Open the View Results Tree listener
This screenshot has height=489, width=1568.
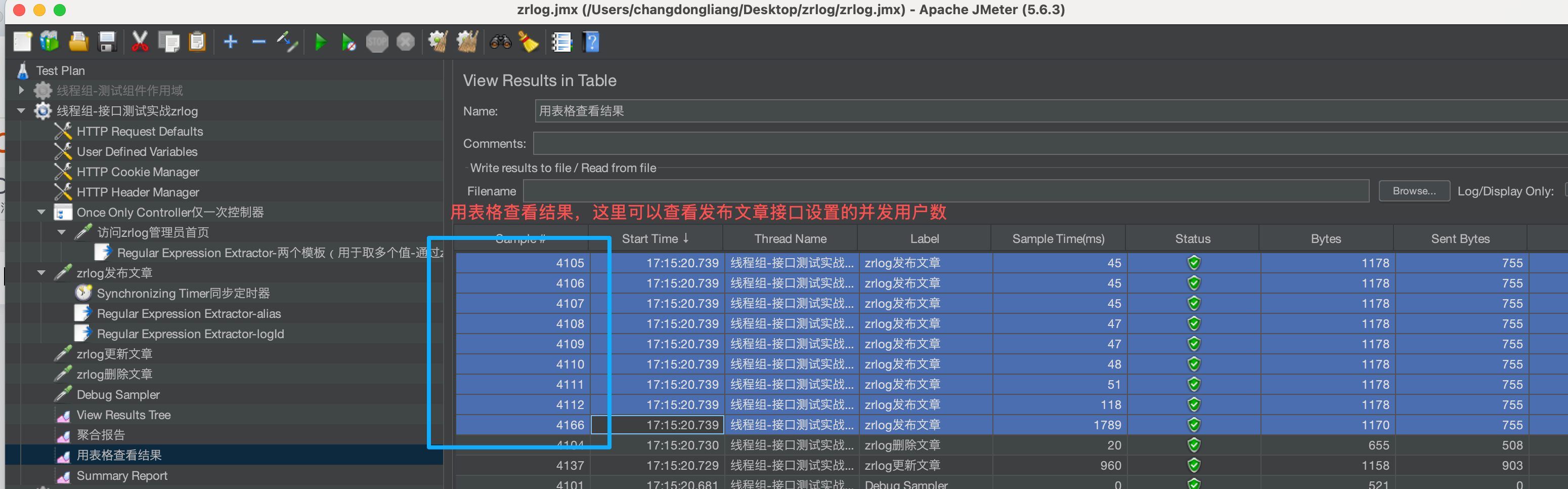pyautogui.click(x=123, y=415)
